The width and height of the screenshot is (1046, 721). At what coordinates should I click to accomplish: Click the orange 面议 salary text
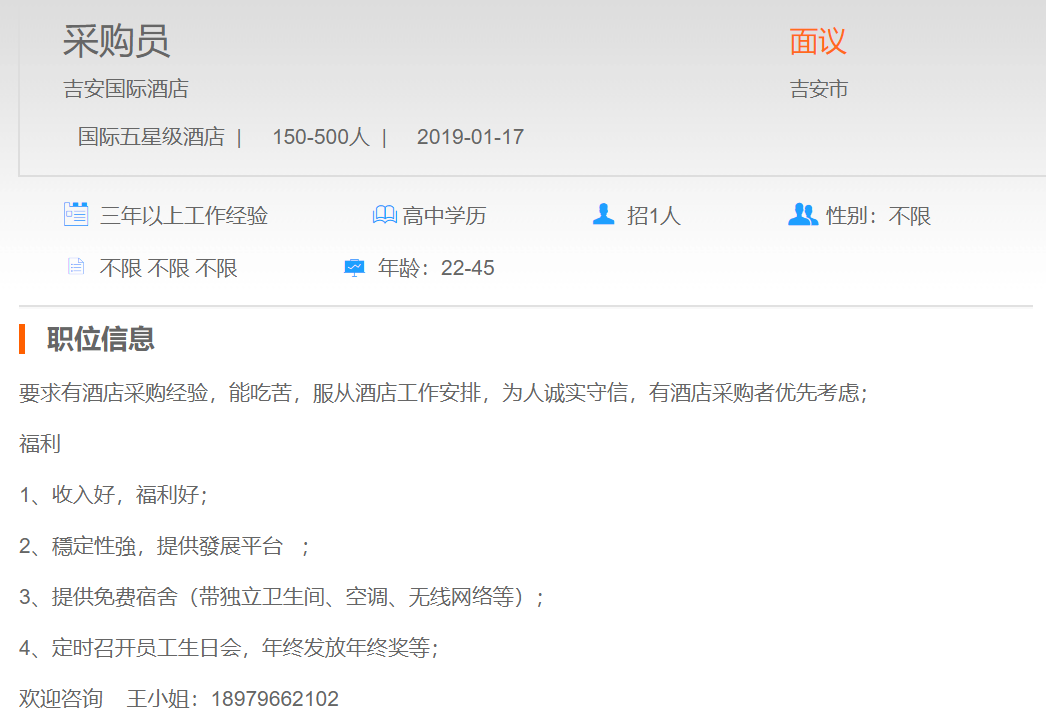[817, 41]
